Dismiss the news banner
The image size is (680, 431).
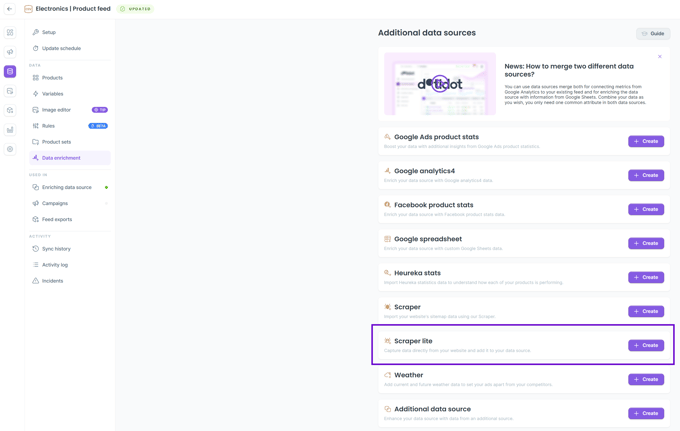pyautogui.click(x=660, y=57)
